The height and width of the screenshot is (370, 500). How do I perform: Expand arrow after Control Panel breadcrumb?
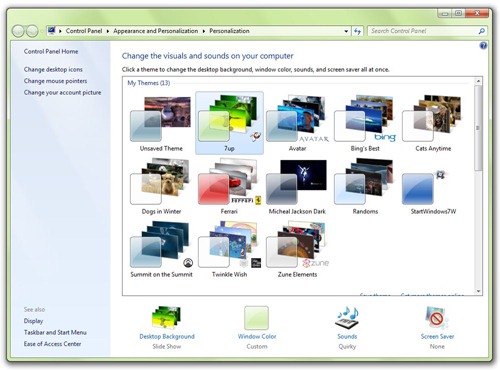pyautogui.click(x=108, y=31)
